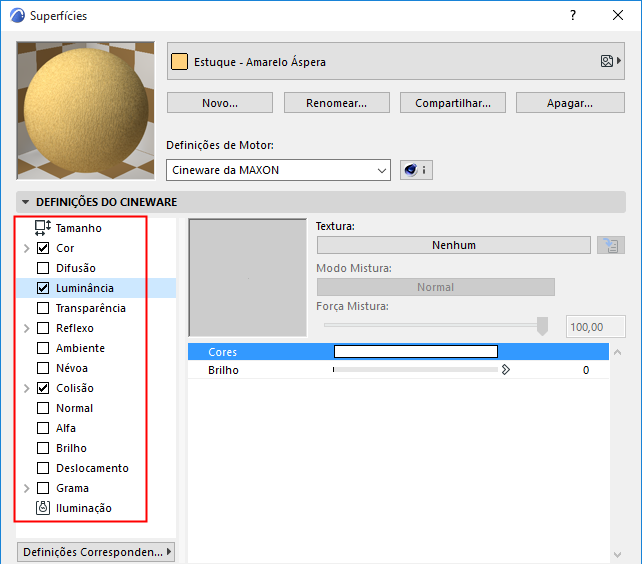Screen dimensions: 642x564
Task: Open the Estuque - Amarelo Áspera surface selector
Action: [x=396, y=61]
